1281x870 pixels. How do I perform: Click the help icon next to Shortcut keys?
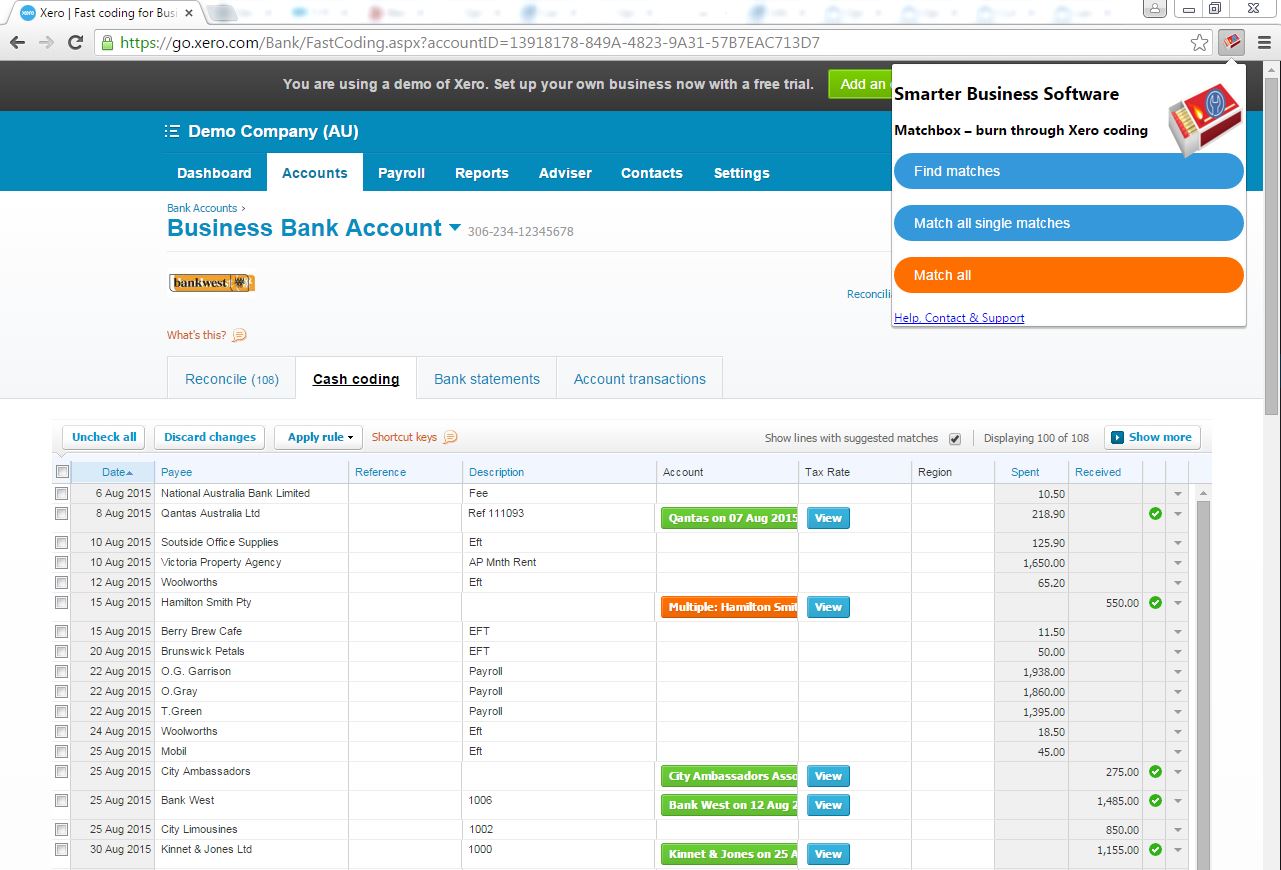[x=450, y=437]
